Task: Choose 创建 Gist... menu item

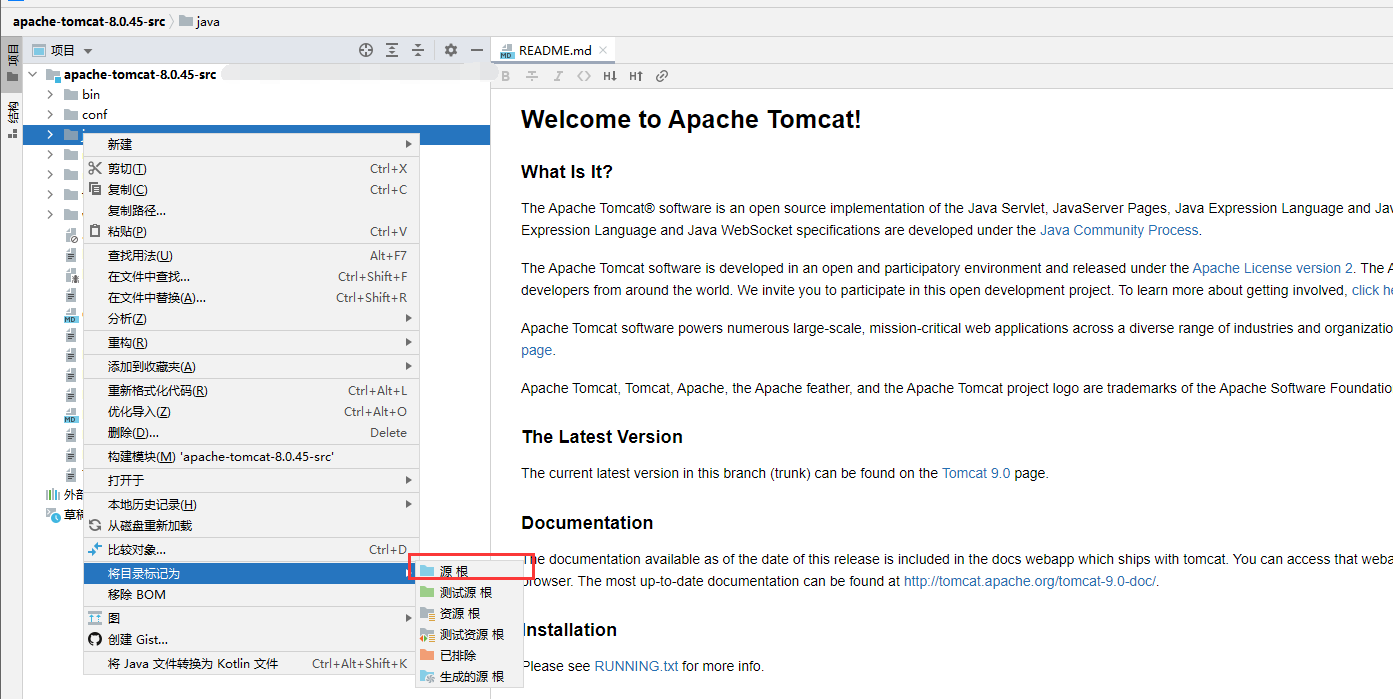Action: pyautogui.click(x=251, y=639)
